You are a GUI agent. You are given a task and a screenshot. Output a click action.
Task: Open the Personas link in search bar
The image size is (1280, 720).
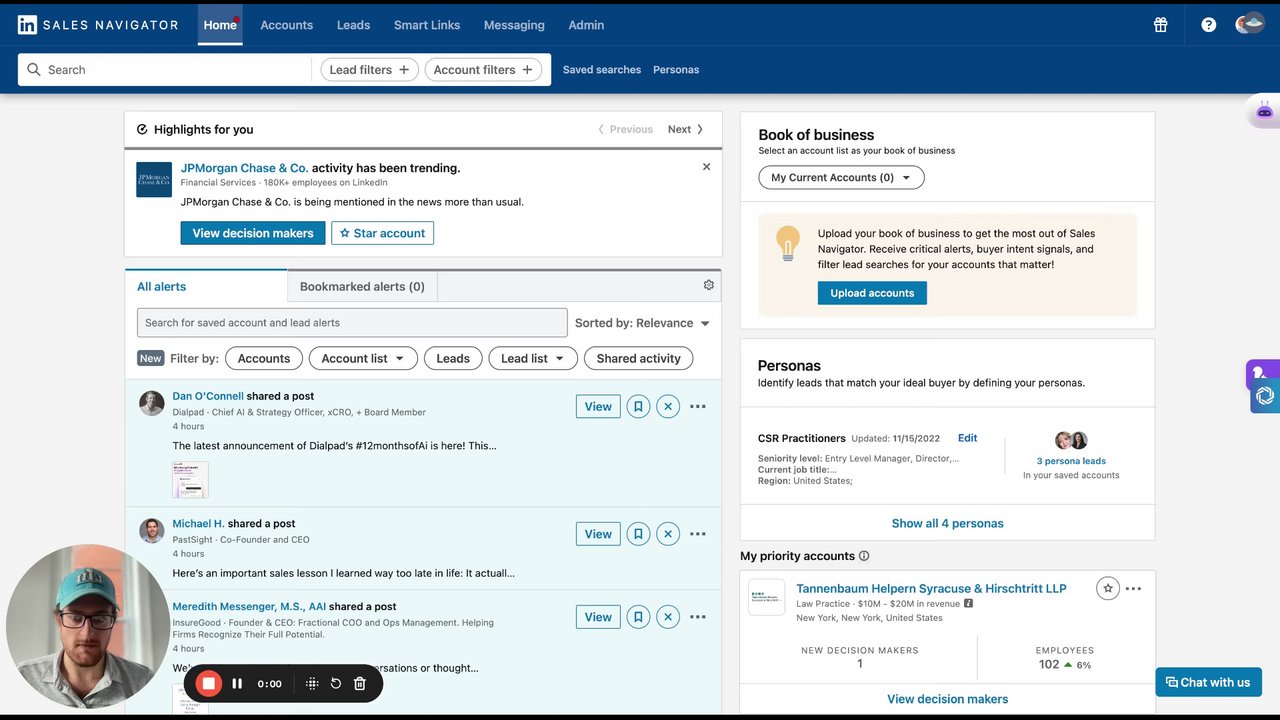click(x=676, y=70)
